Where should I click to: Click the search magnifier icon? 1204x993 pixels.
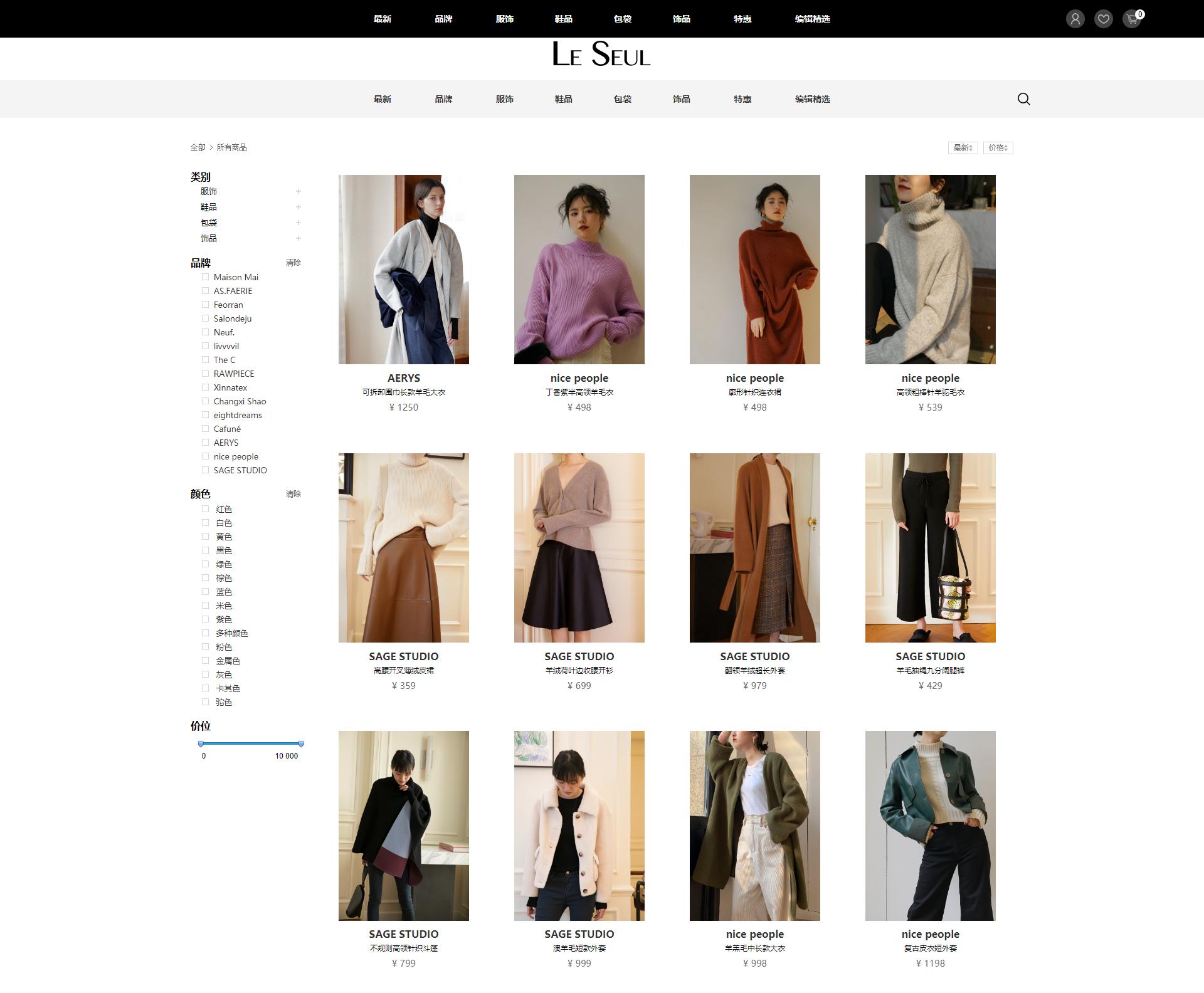pyautogui.click(x=1023, y=99)
